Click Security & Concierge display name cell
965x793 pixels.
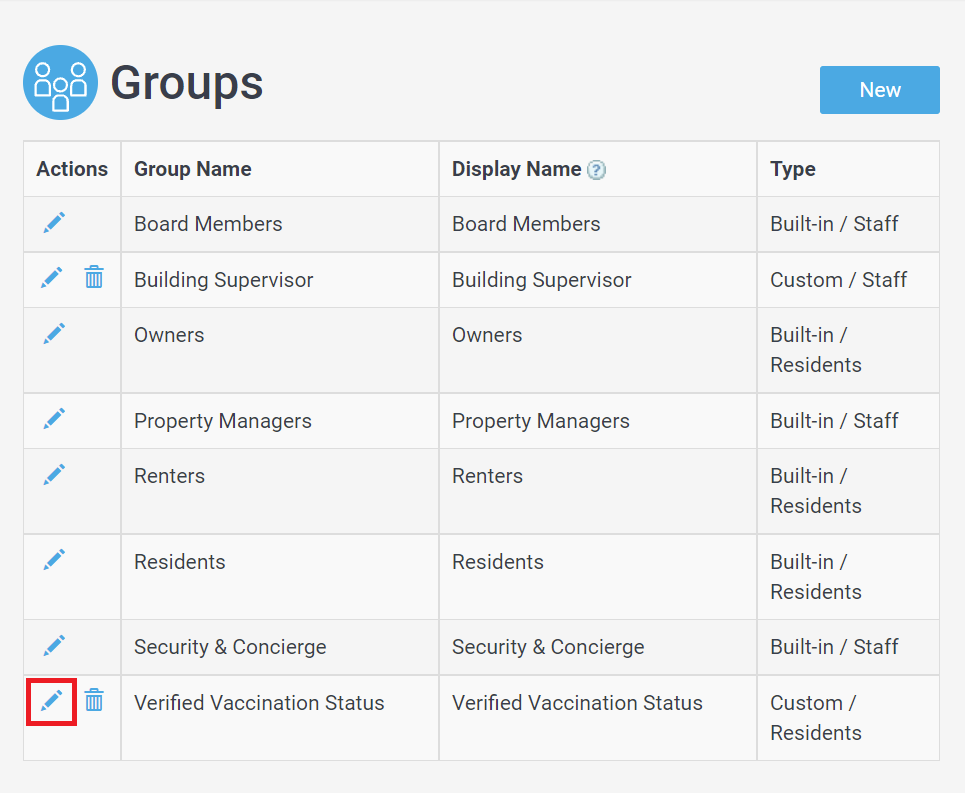[x=598, y=647]
